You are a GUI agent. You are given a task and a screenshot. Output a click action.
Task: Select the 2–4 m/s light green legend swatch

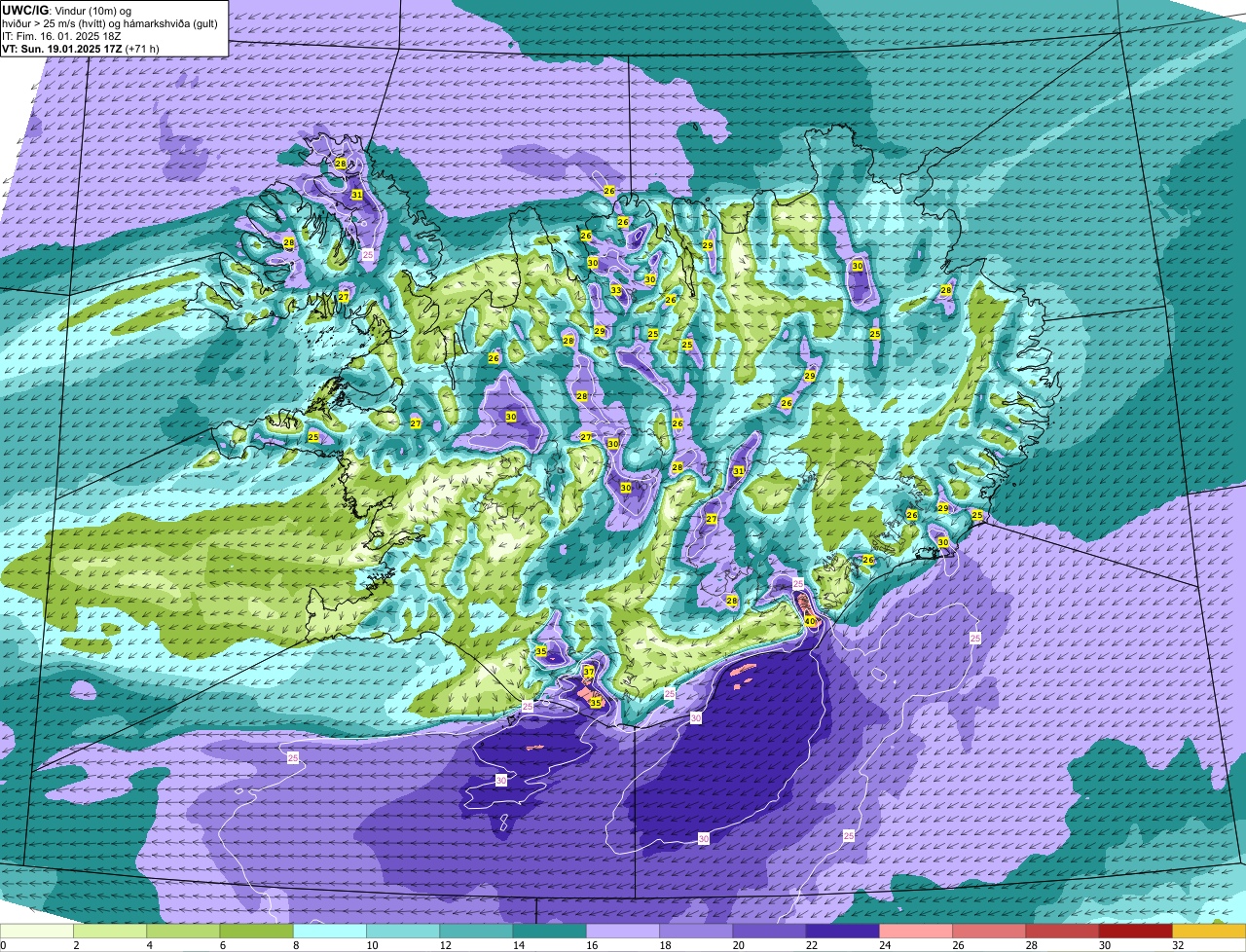click(x=110, y=932)
